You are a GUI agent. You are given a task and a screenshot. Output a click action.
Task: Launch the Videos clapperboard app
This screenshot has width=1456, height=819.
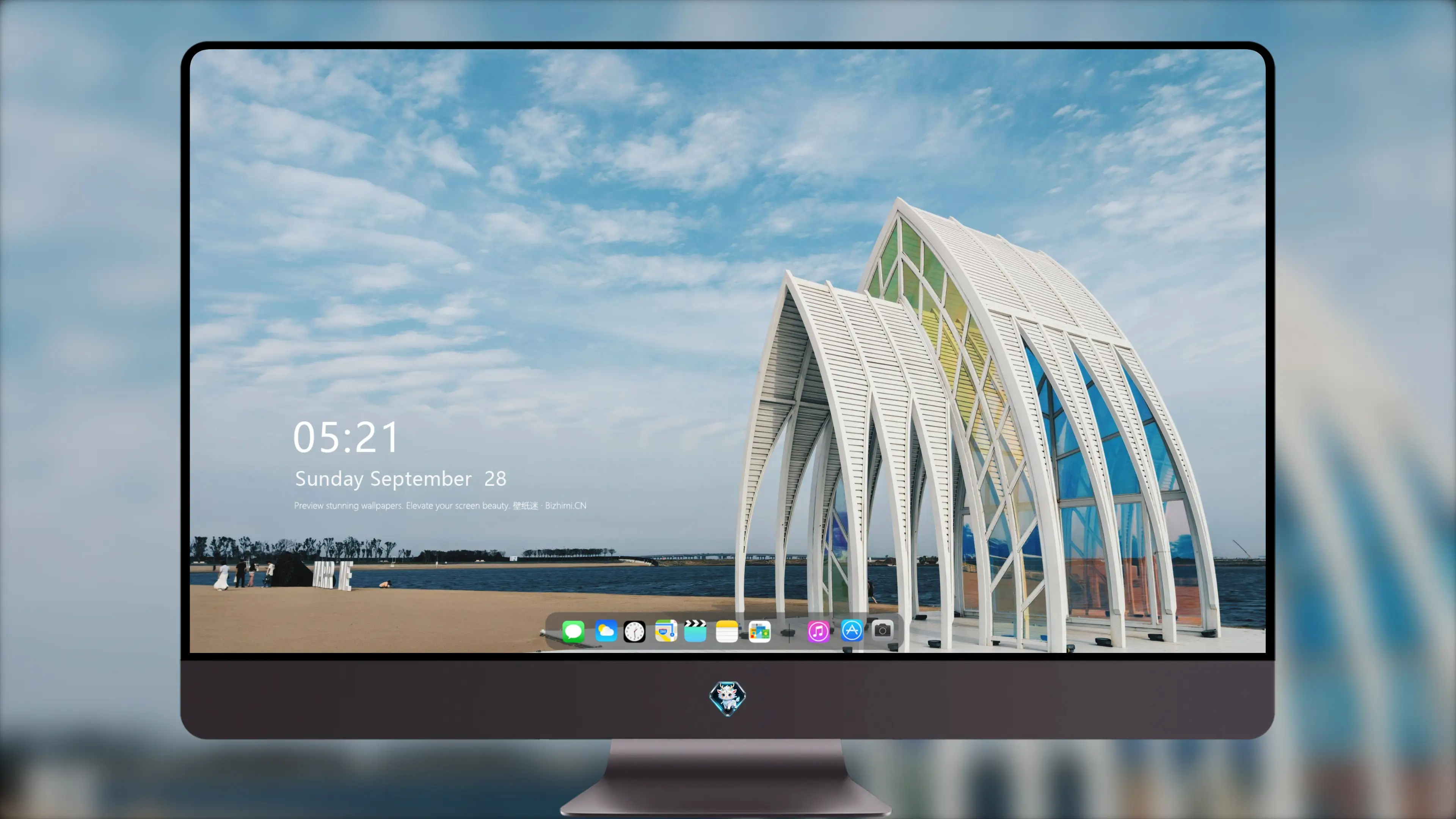695,631
